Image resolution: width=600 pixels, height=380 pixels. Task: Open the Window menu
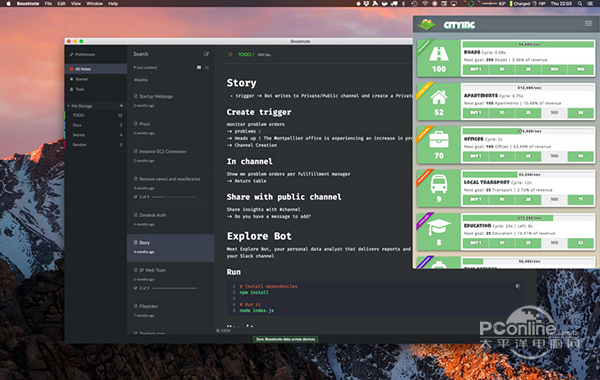[x=95, y=3]
